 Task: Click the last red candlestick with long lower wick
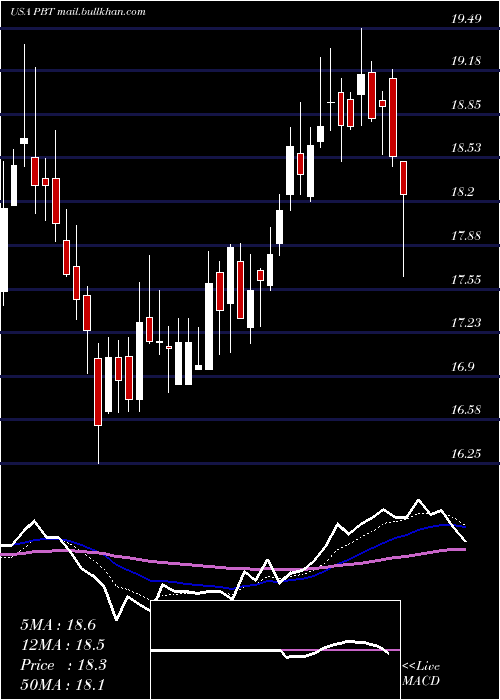click(404, 219)
